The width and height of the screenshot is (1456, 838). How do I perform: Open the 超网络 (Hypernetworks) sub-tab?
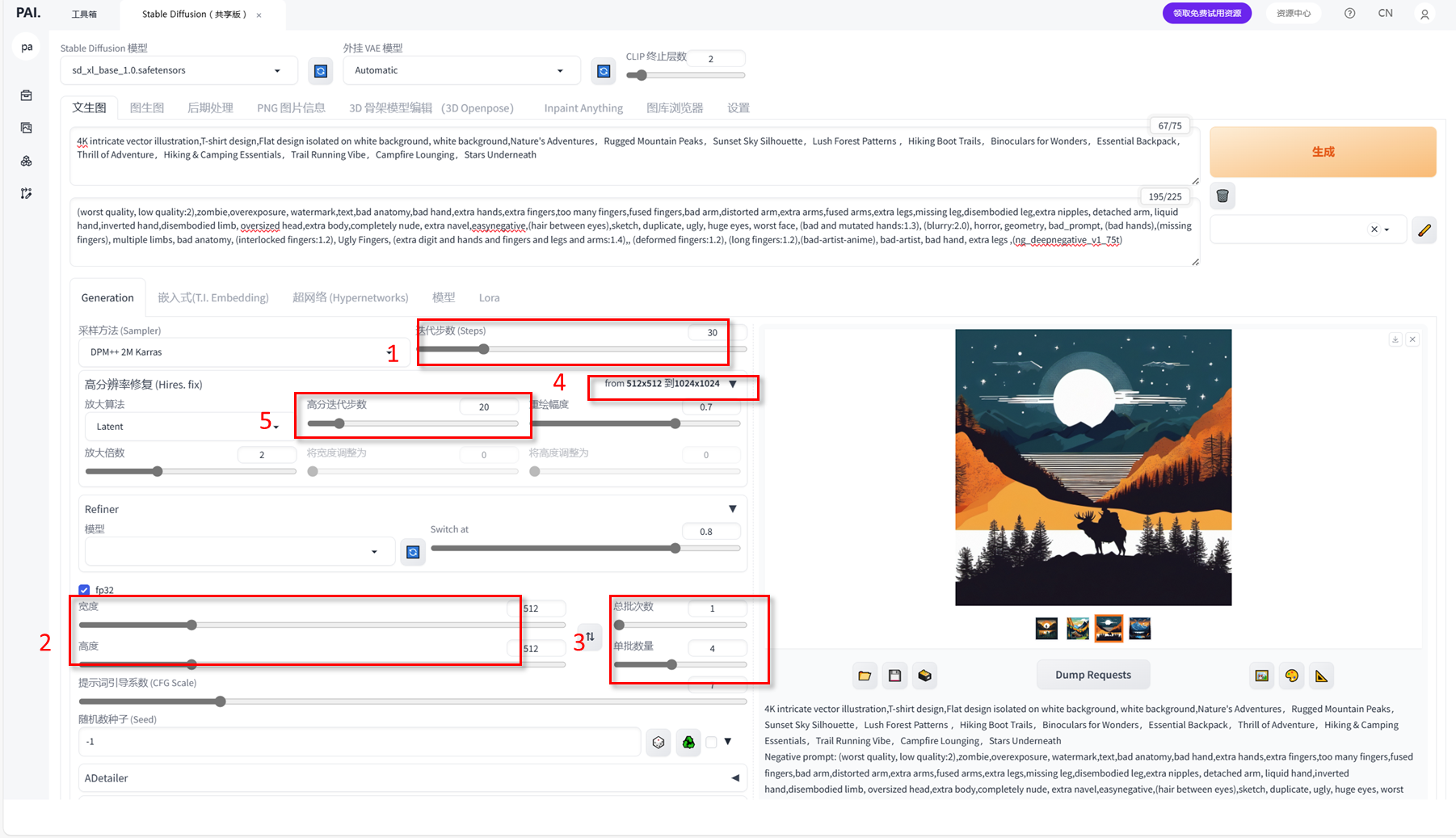(351, 298)
